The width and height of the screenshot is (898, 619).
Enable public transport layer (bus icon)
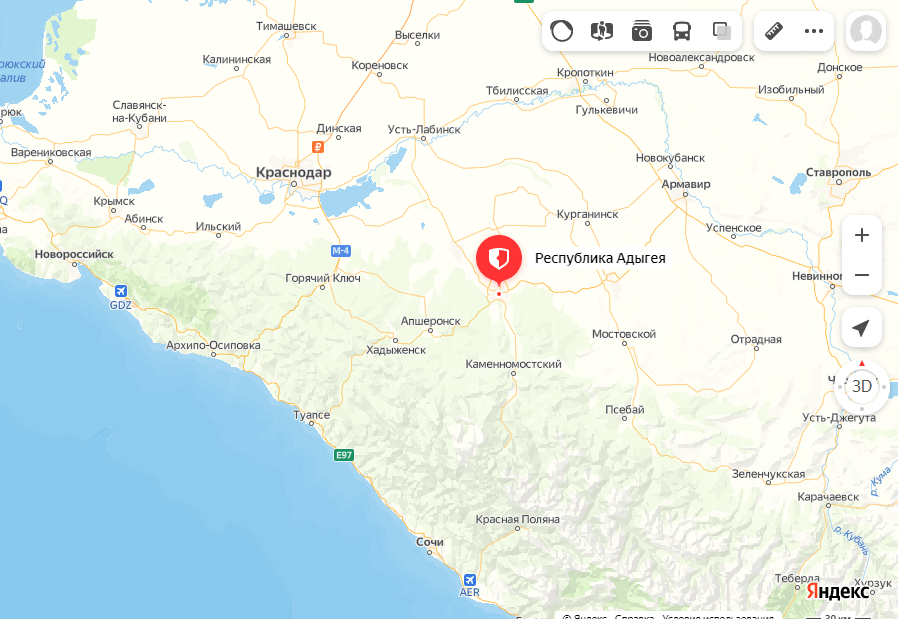682,31
